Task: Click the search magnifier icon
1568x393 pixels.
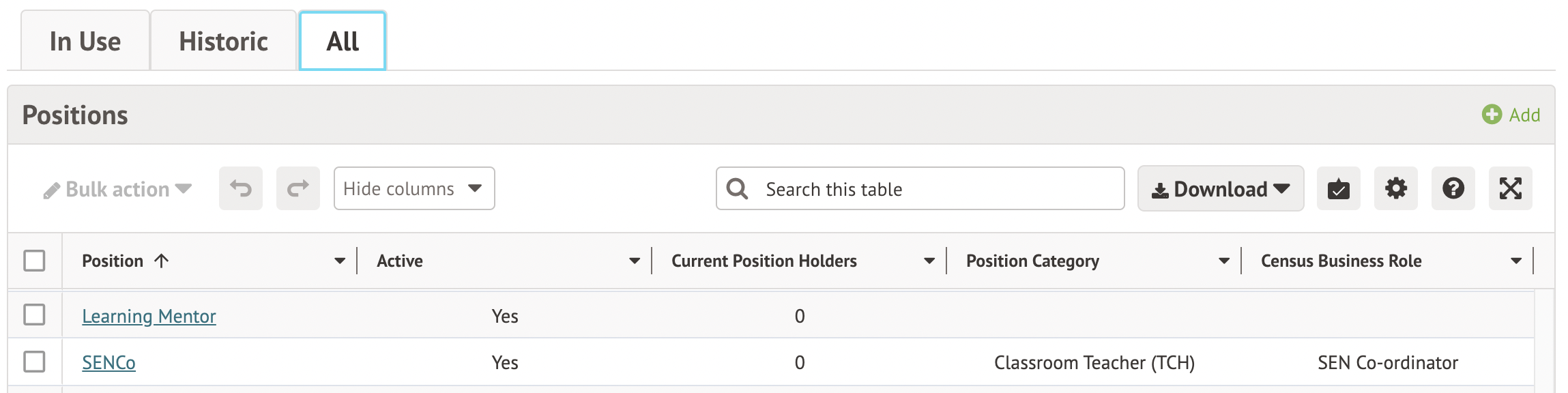Action: pos(738,188)
